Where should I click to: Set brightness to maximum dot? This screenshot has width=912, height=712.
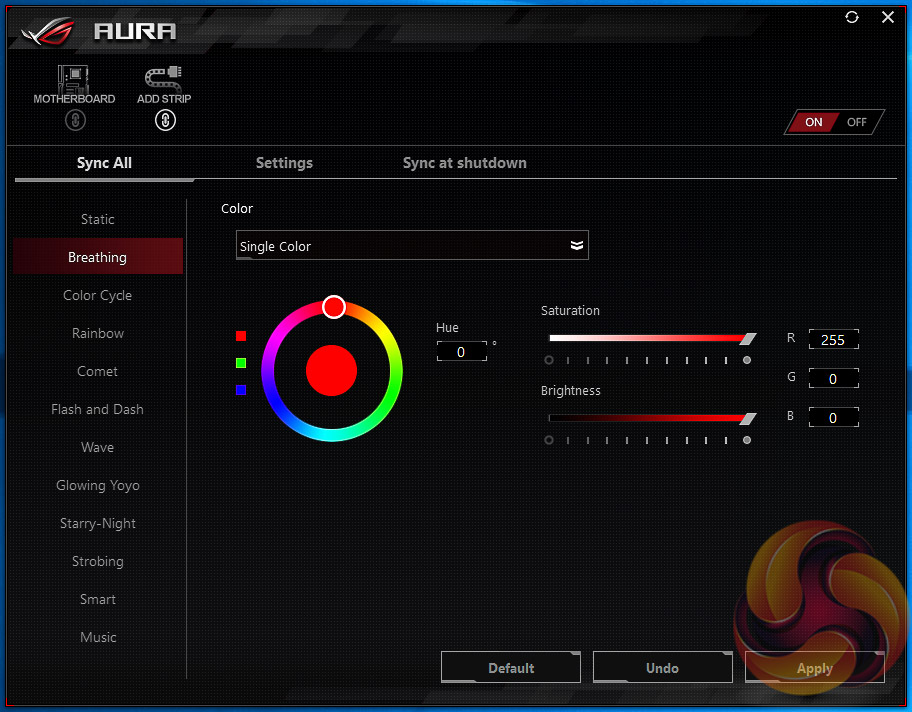tap(747, 440)
